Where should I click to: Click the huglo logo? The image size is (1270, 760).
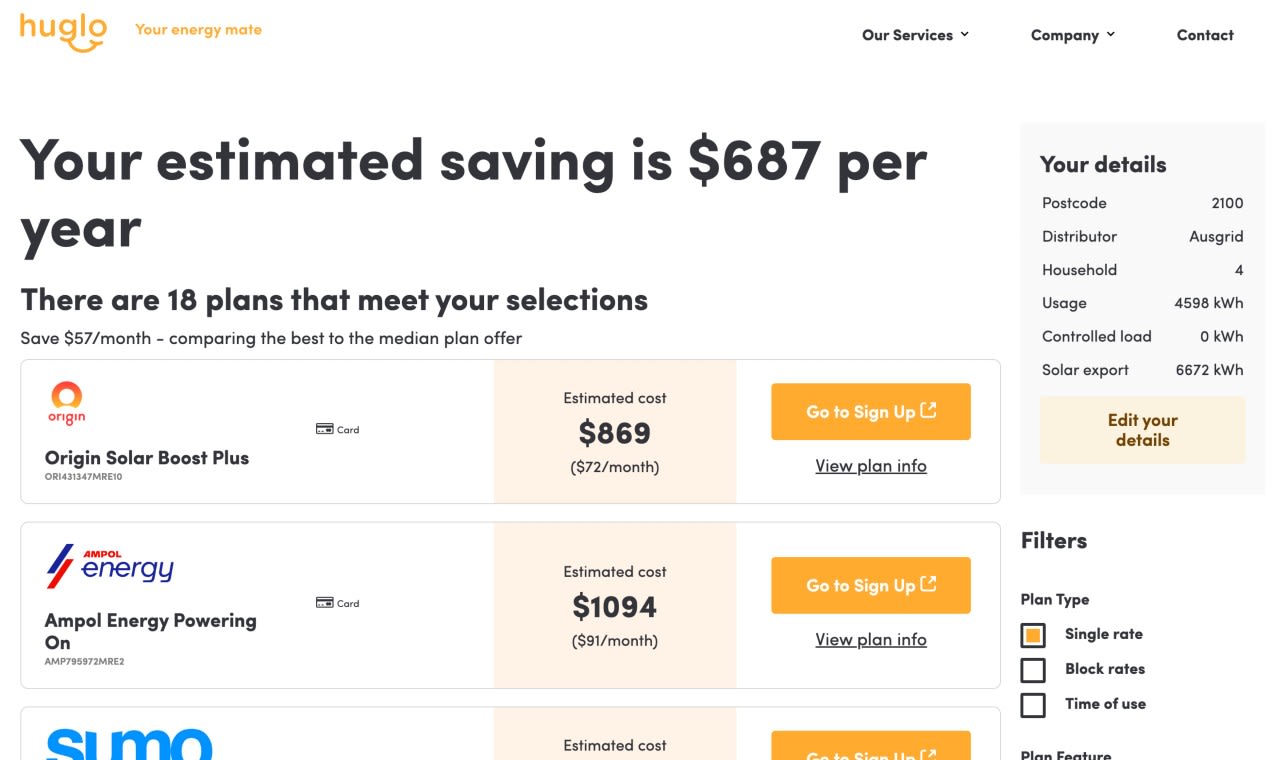point(63,31)
